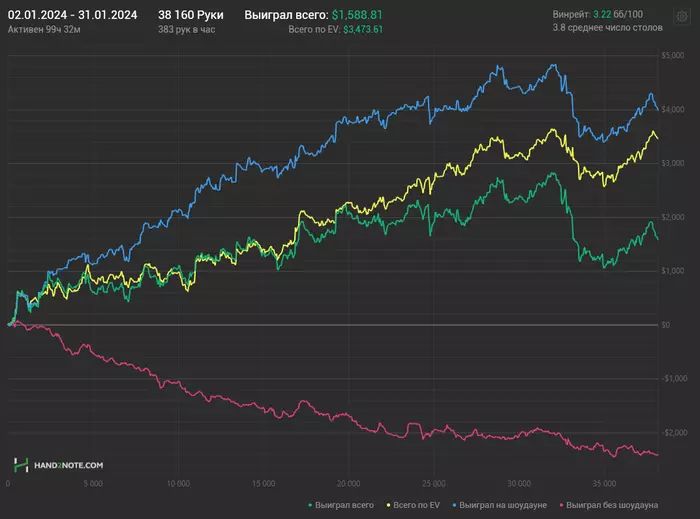Viewport: 700px width, 519px height.
Task: Click the Hand2Note logo icon
Action: tap(21, 465)
